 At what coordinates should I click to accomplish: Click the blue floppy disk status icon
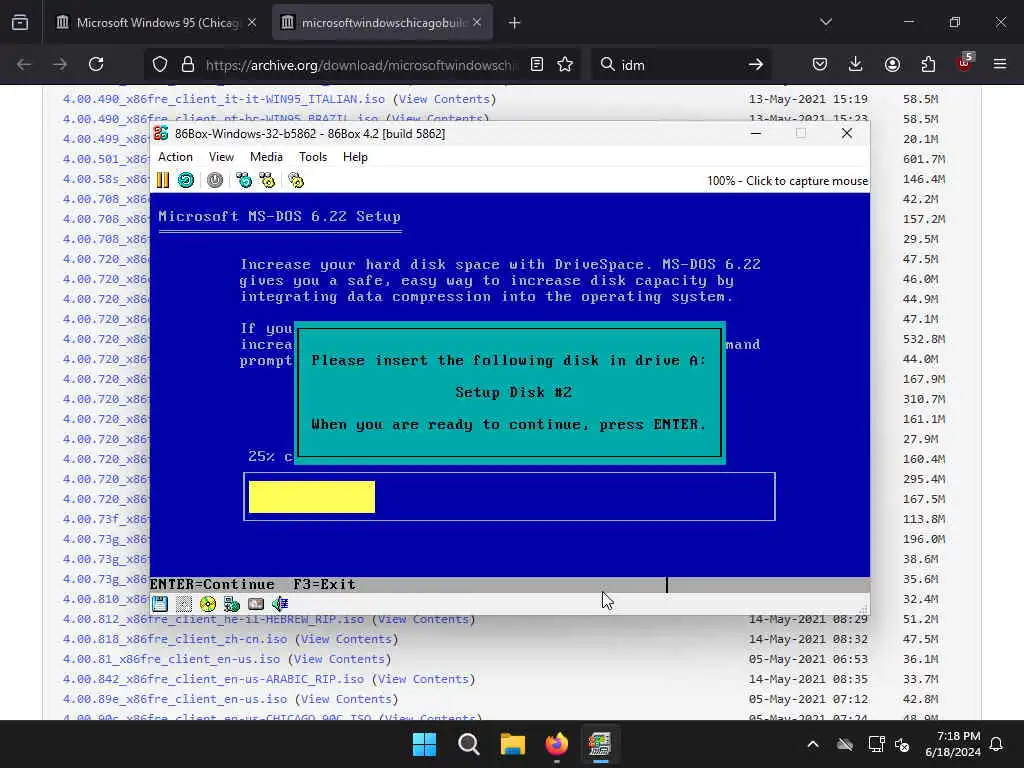point(160,604)
